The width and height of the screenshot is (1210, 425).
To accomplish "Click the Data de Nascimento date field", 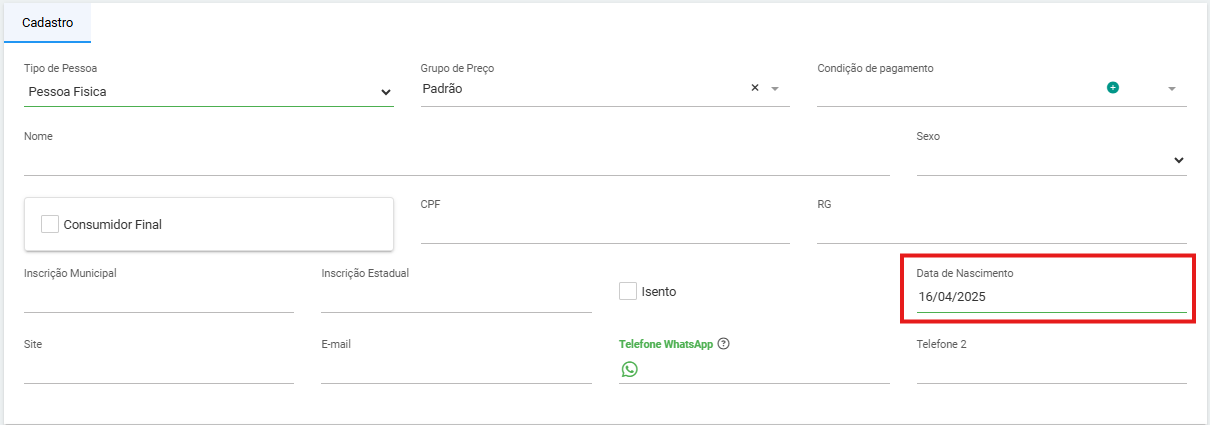I will pos(1051,297).
